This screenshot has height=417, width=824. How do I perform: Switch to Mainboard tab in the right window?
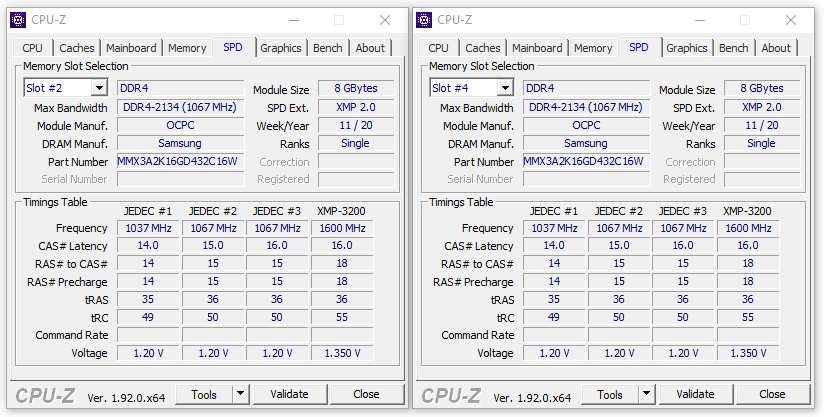coord(537,48)
